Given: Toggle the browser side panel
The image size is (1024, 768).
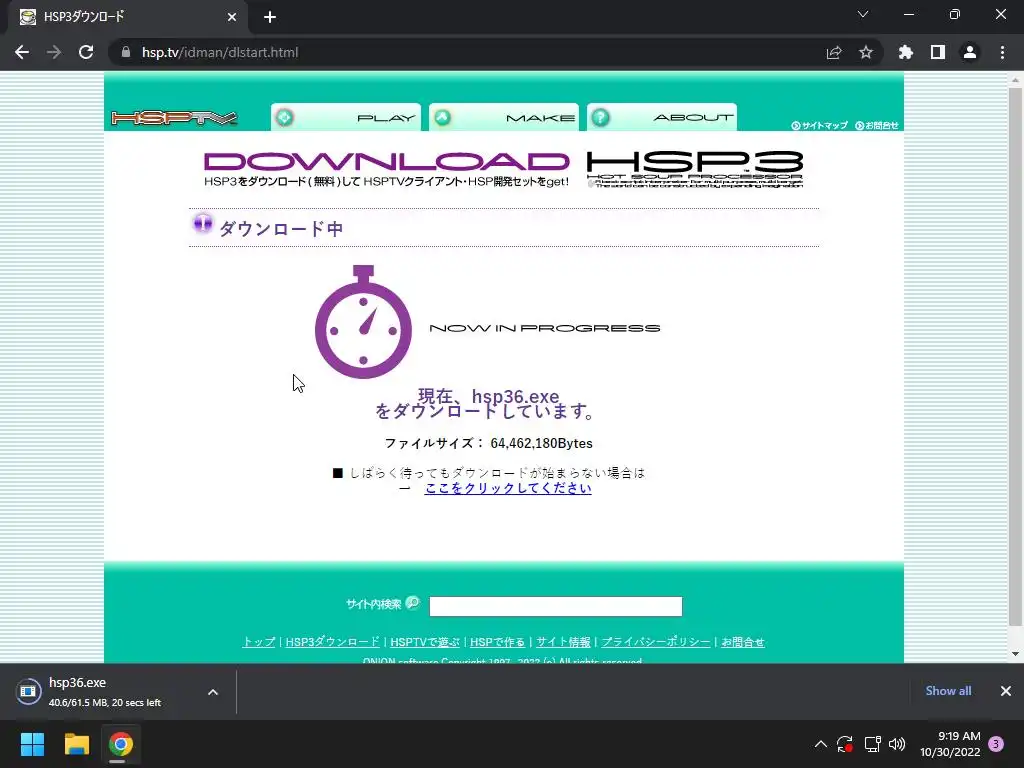Looking at the screenshot, I should tap(938, 52).
